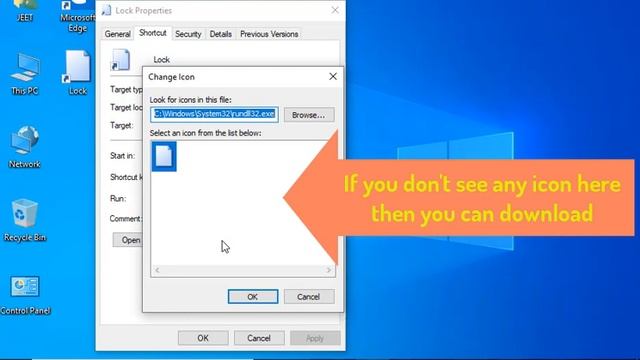Screen dimensions: 640x360
Task: Select the Shortcut tab
Action: click(153, 33)
